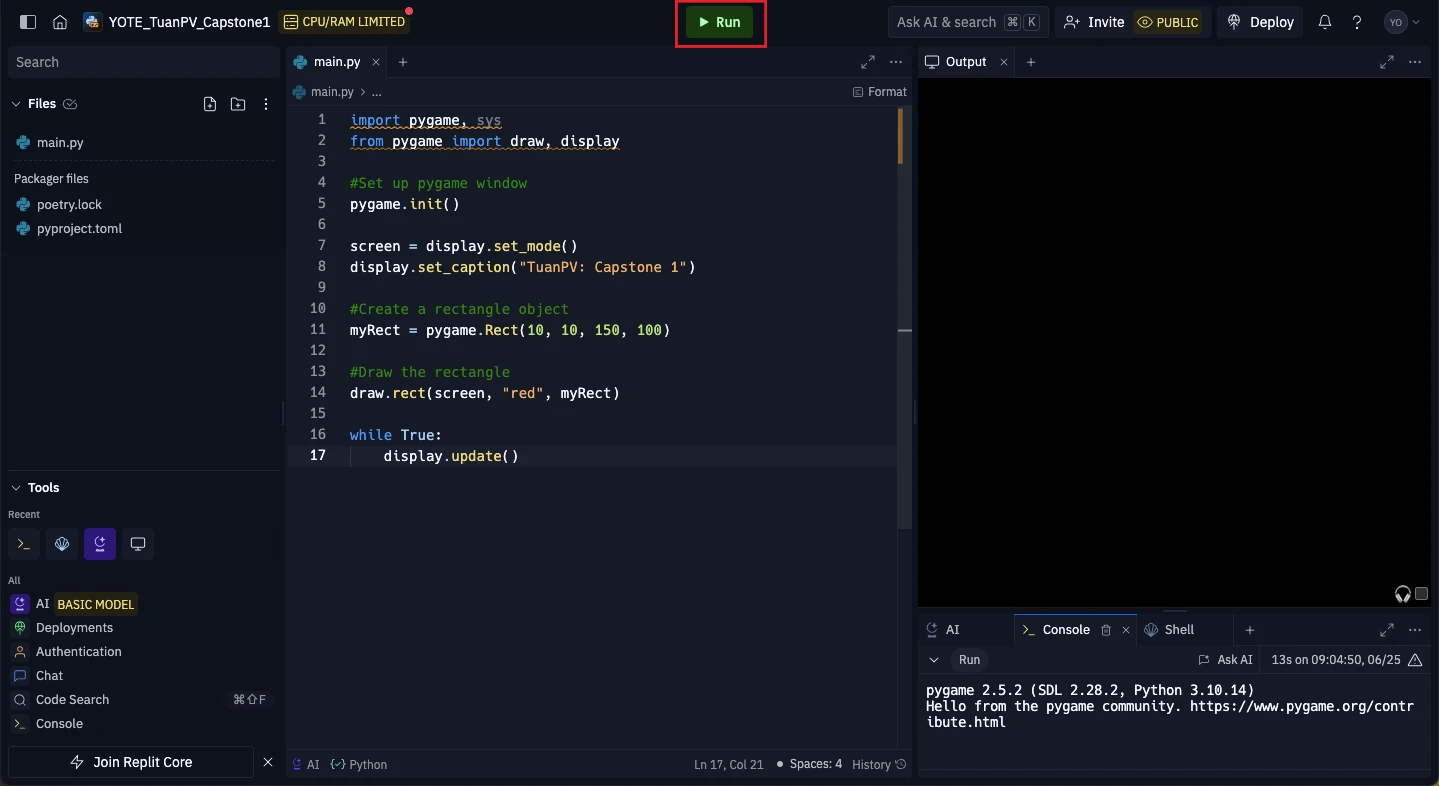This screenshot has height=786, width=1439.
Task: Open the editor pane more options
Action: [896, 62]
